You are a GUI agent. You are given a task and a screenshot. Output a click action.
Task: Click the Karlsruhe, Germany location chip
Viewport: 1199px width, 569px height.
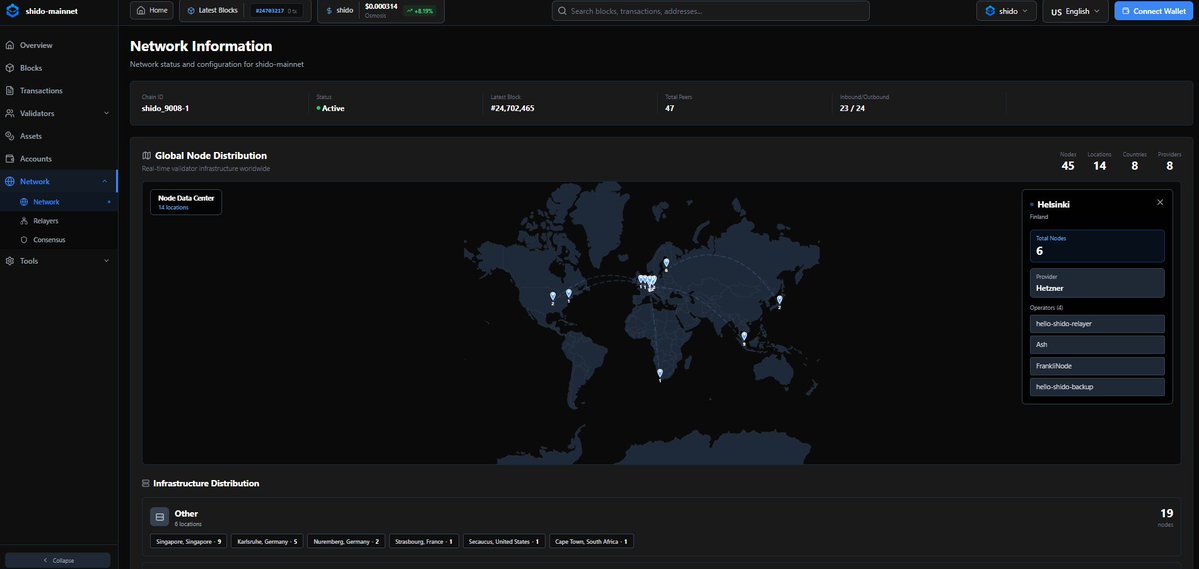pyautogui.click(x=267, y=541)
